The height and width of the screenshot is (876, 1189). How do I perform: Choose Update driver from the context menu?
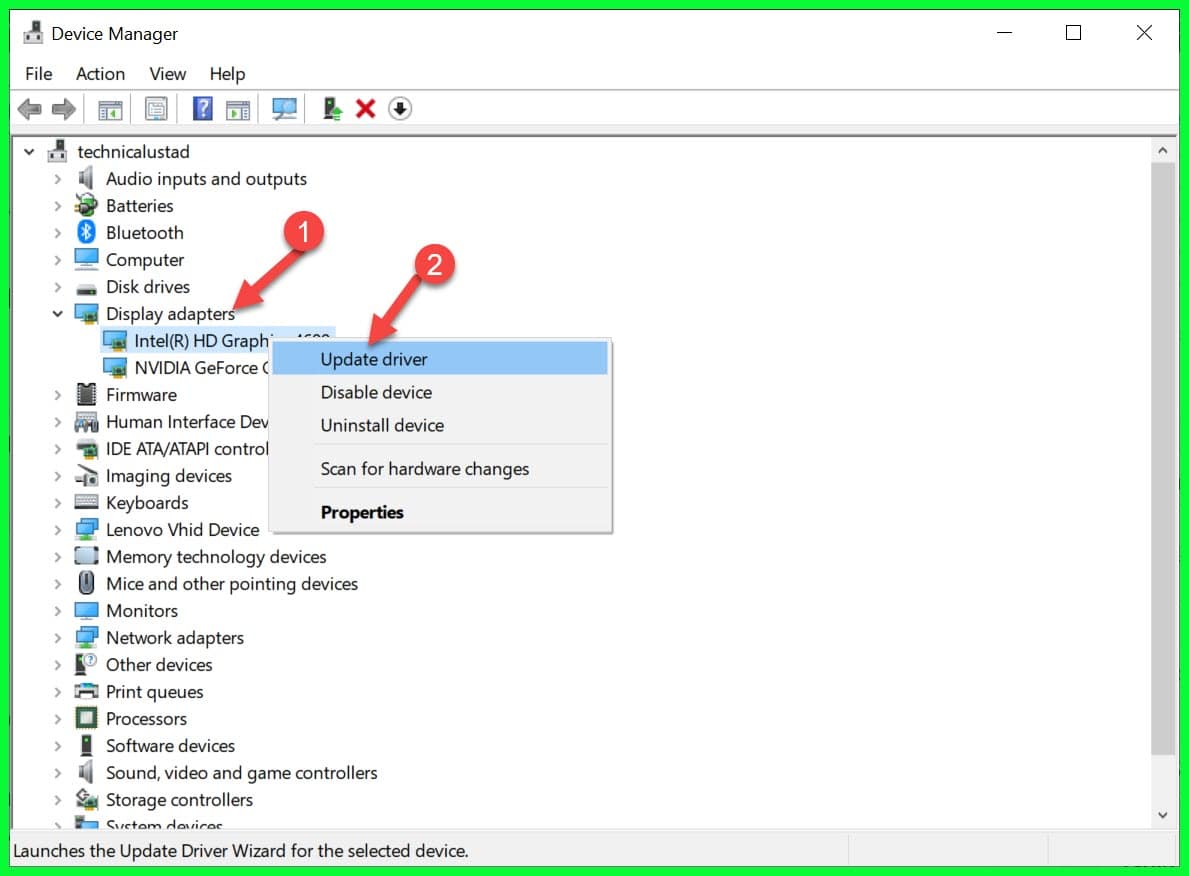click(x=374, y=359)
